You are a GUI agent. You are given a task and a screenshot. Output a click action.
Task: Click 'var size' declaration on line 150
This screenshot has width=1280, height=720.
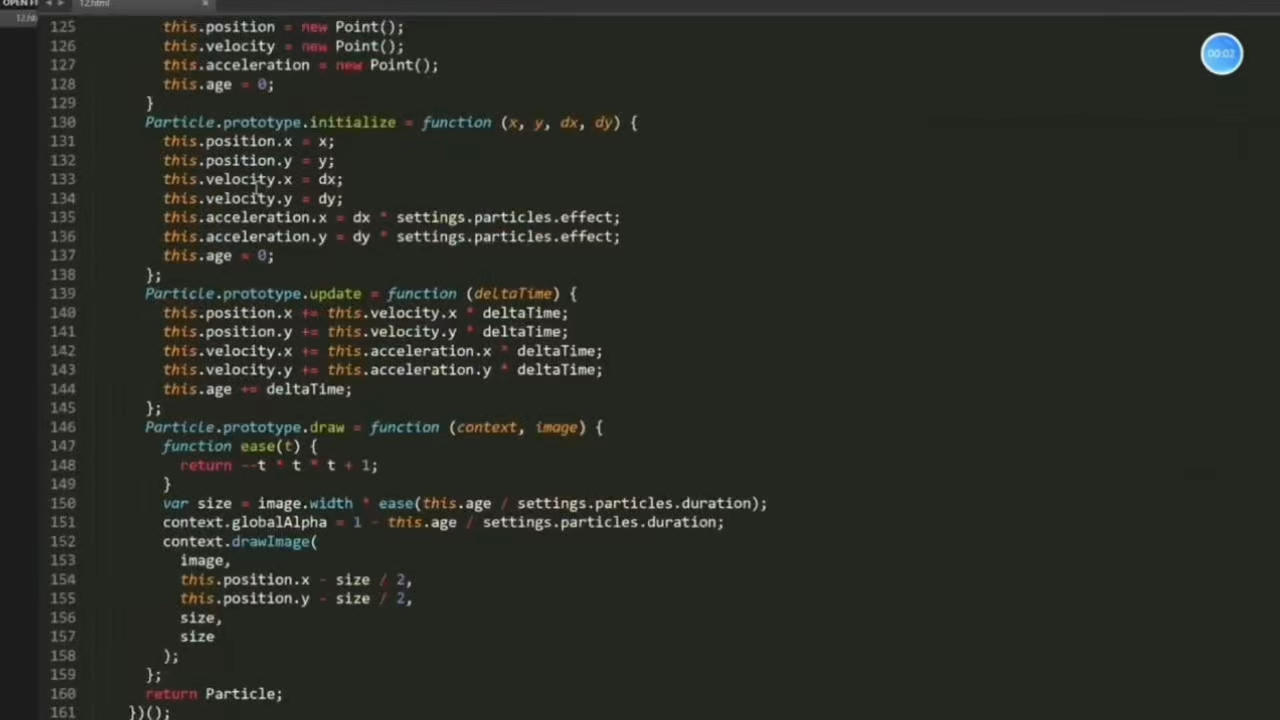coord(197,503)
